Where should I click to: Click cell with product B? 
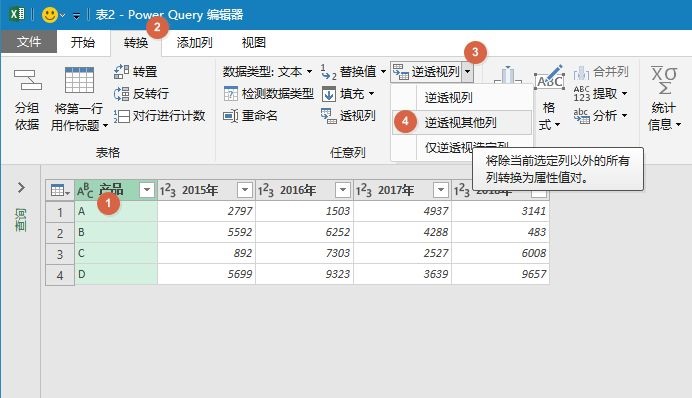click(116, 233)
